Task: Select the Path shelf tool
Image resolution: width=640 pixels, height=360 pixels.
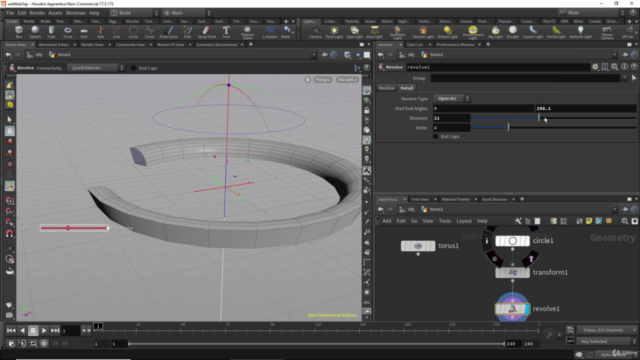Action: 187,32
